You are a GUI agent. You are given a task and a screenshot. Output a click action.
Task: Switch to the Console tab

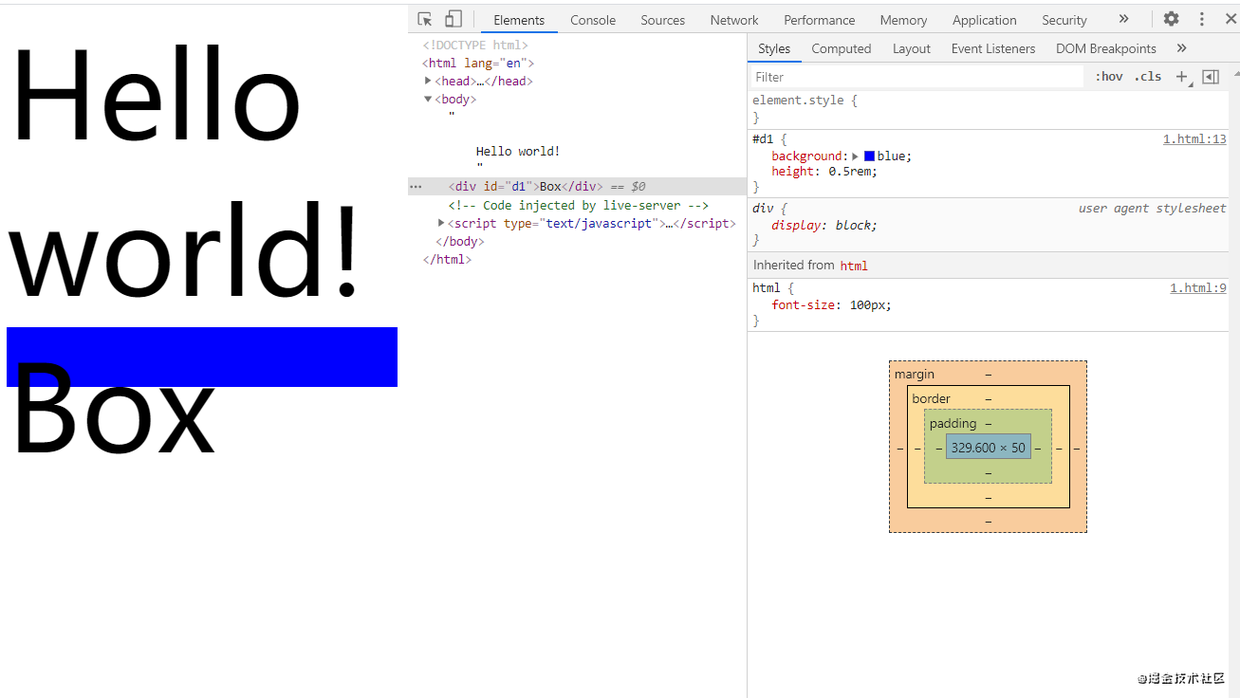tap(593, 20)
